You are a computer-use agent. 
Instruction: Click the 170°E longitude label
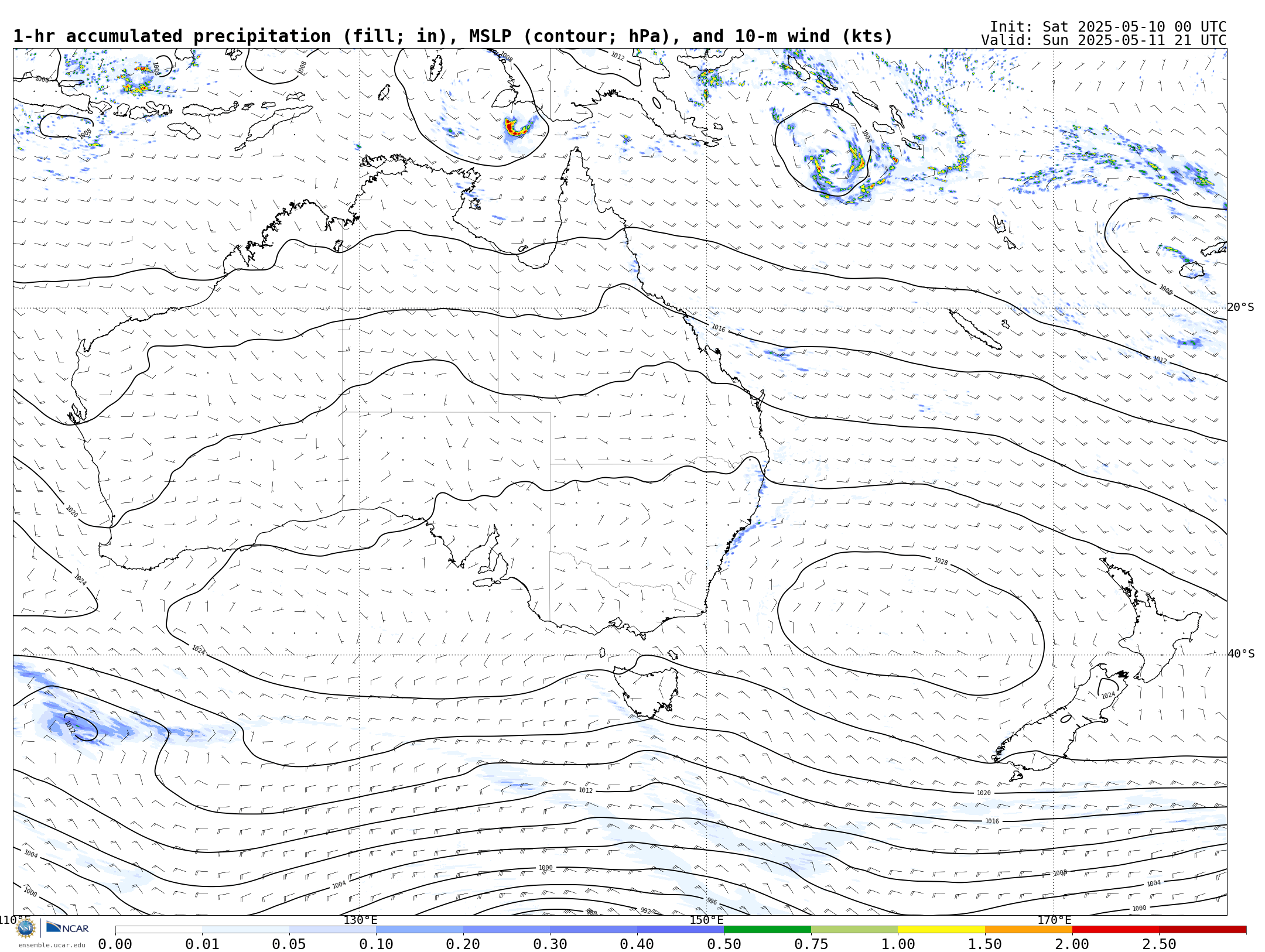(1054, 920)
